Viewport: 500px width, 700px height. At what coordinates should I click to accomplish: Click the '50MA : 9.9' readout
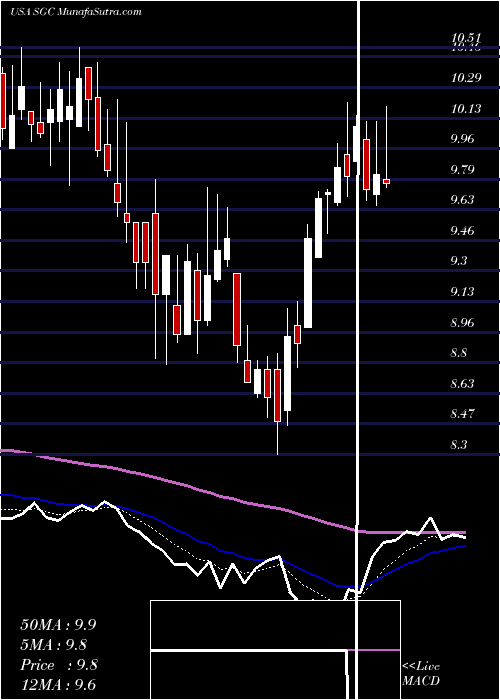coord(58,625)
